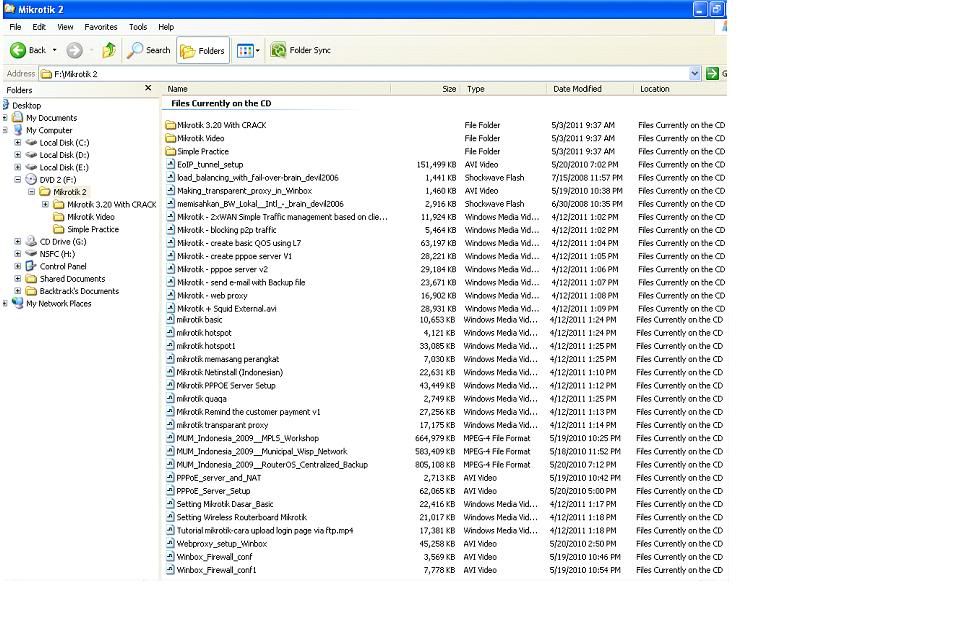
Task: Select Mikrotik Video in folder tree
Action: click(91, 217)
